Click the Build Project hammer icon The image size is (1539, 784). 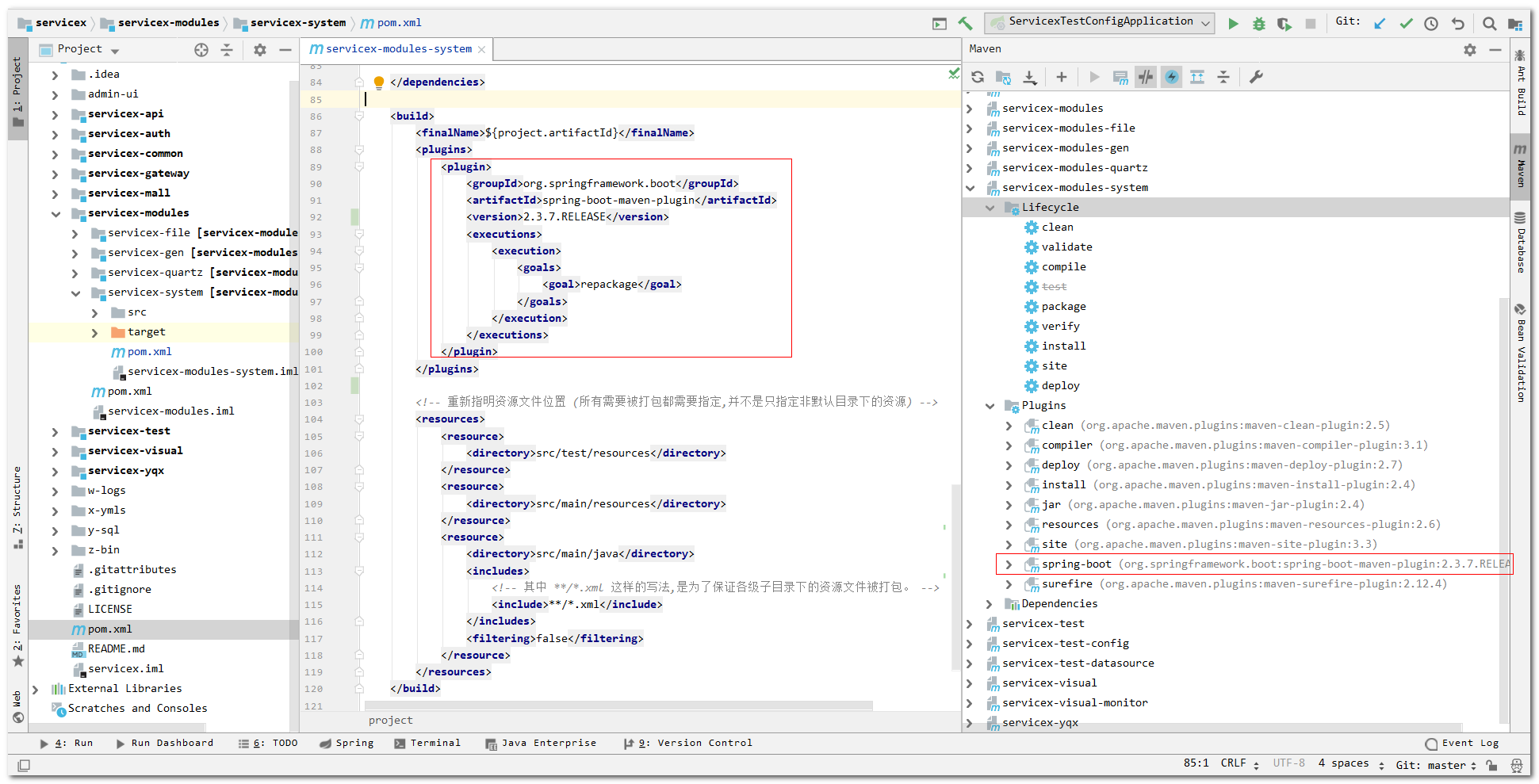tap(965, 24)
